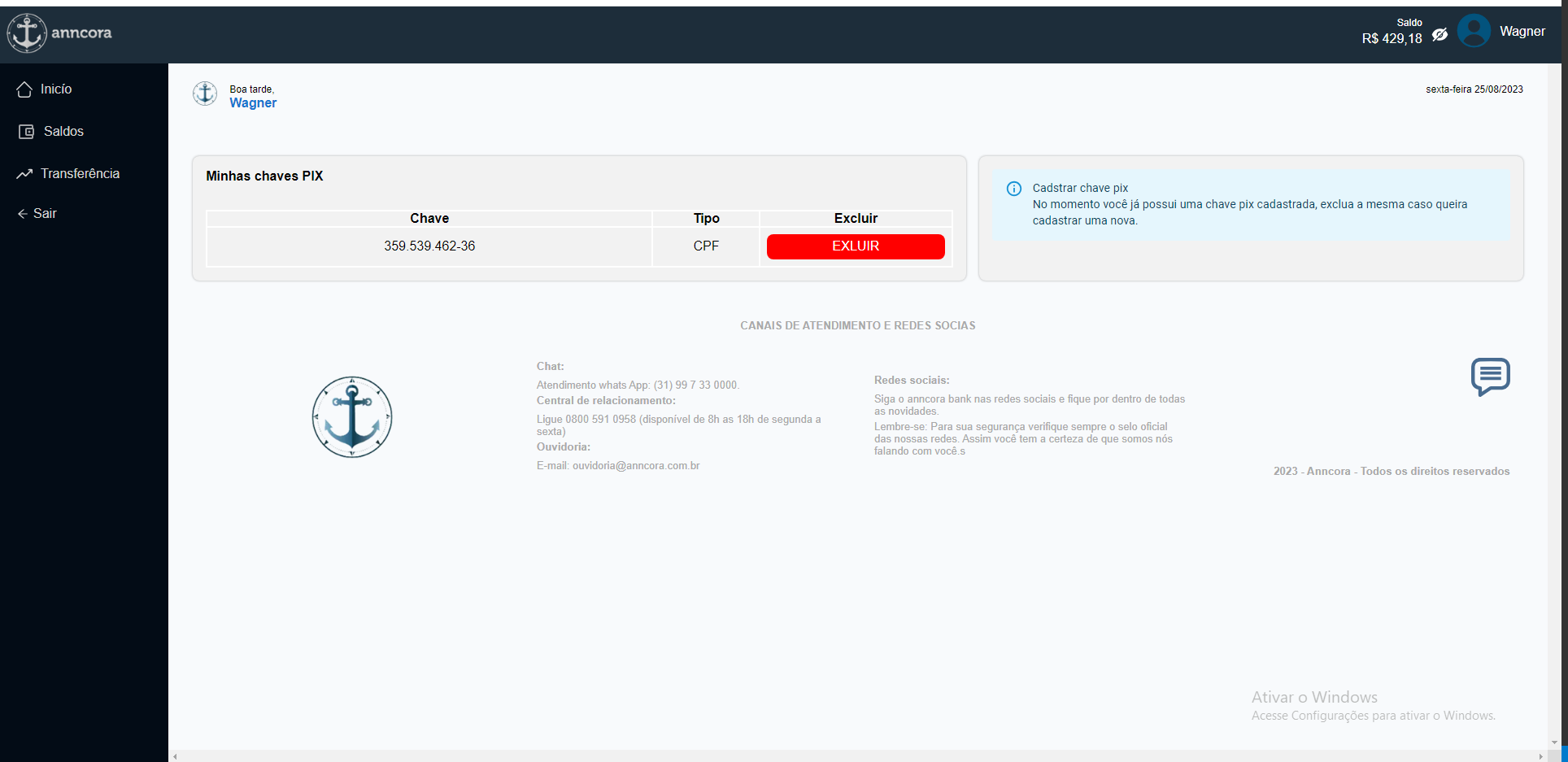Click the Saldos wallet icon
The width and height of the screenshot is (1568, 762).
[26, 132]
